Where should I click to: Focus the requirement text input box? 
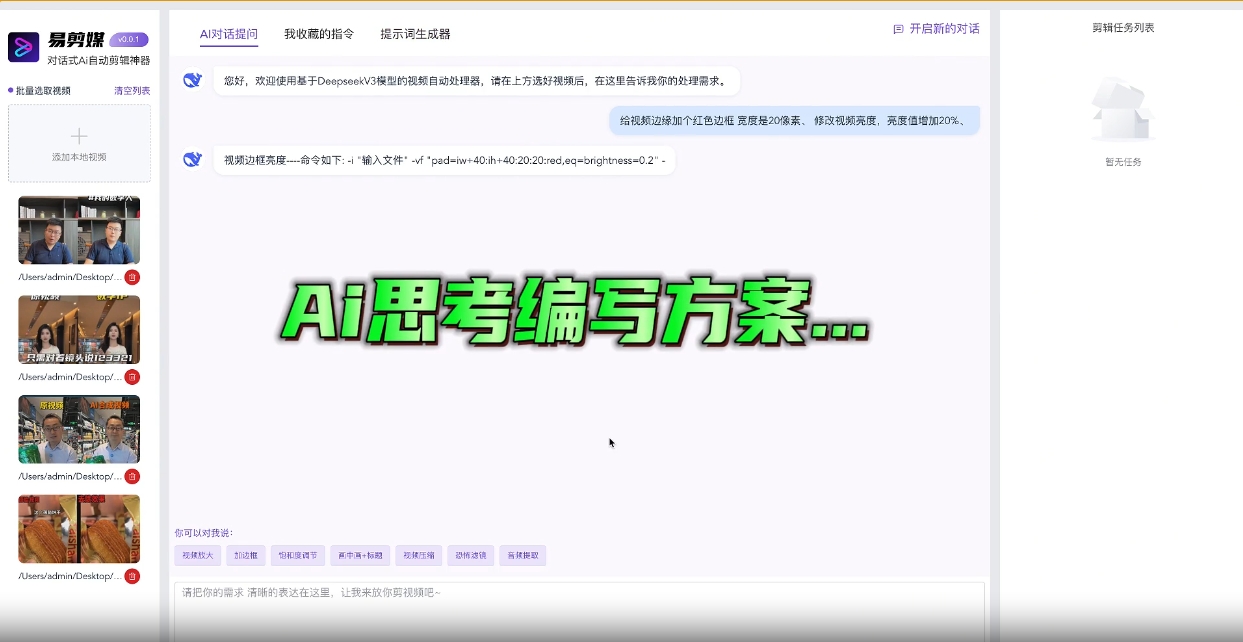[579, 610]
